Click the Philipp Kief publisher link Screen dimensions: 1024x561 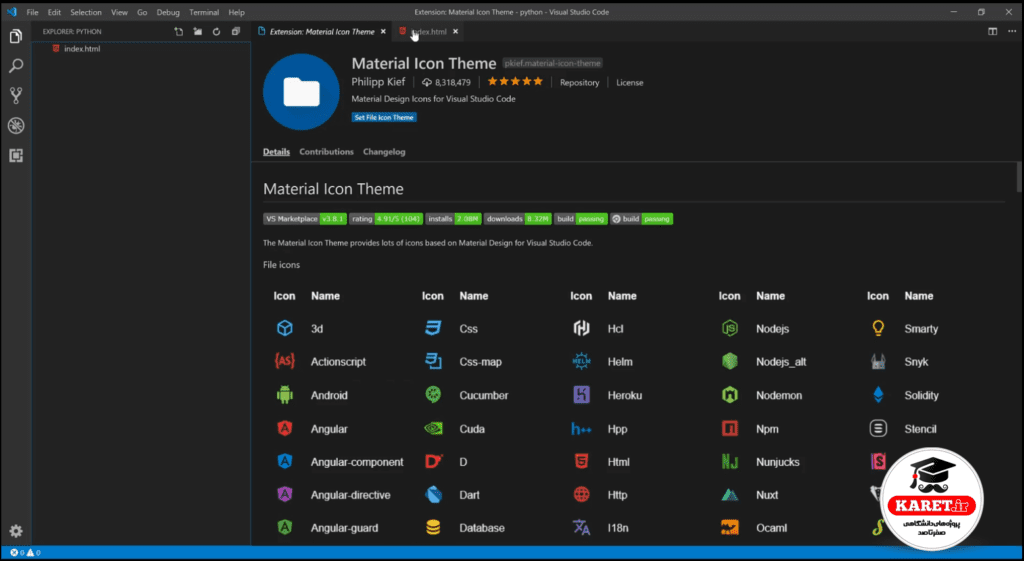pos(378,82)
